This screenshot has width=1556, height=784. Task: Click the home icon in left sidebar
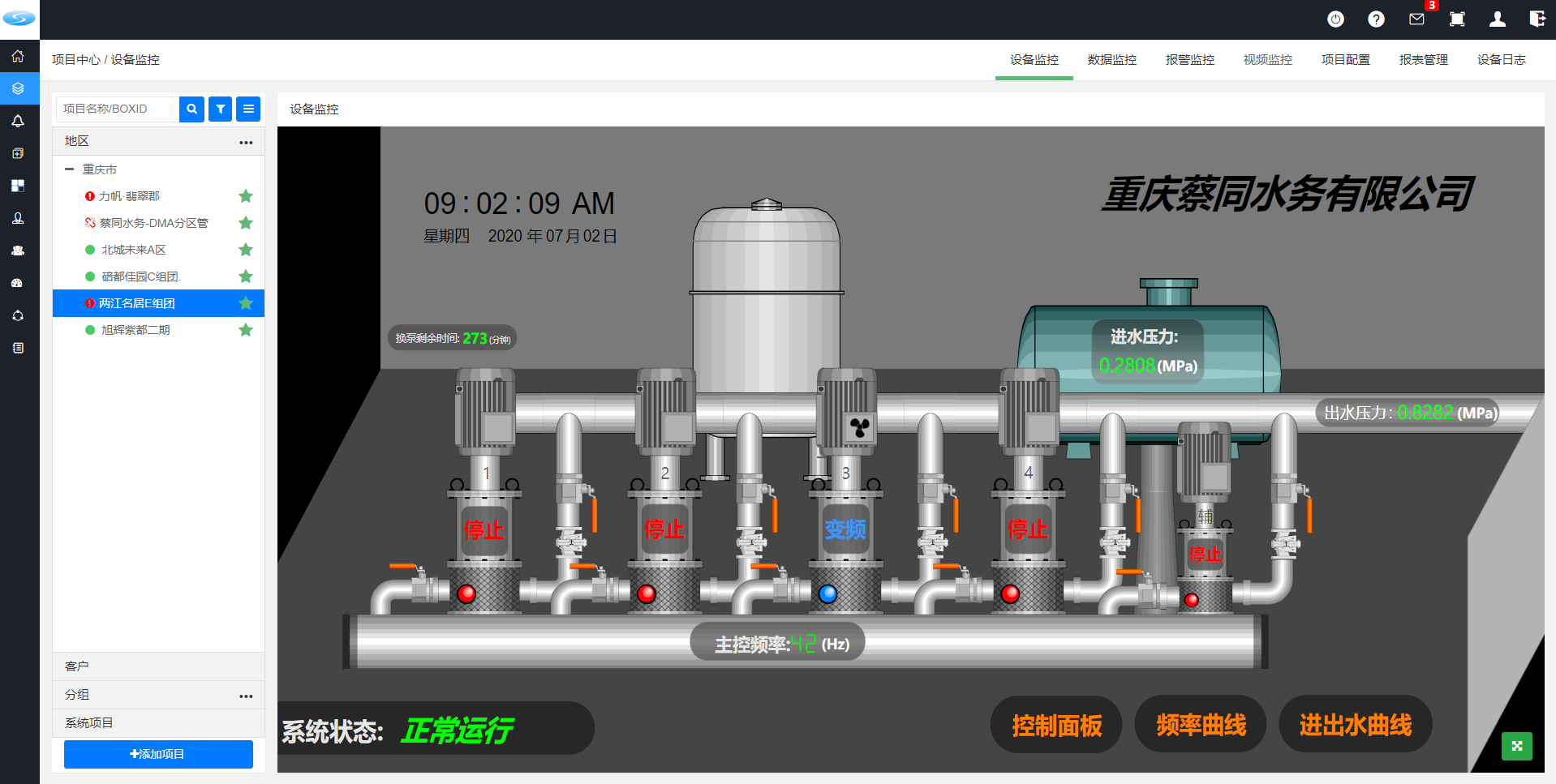click(18, 56)
